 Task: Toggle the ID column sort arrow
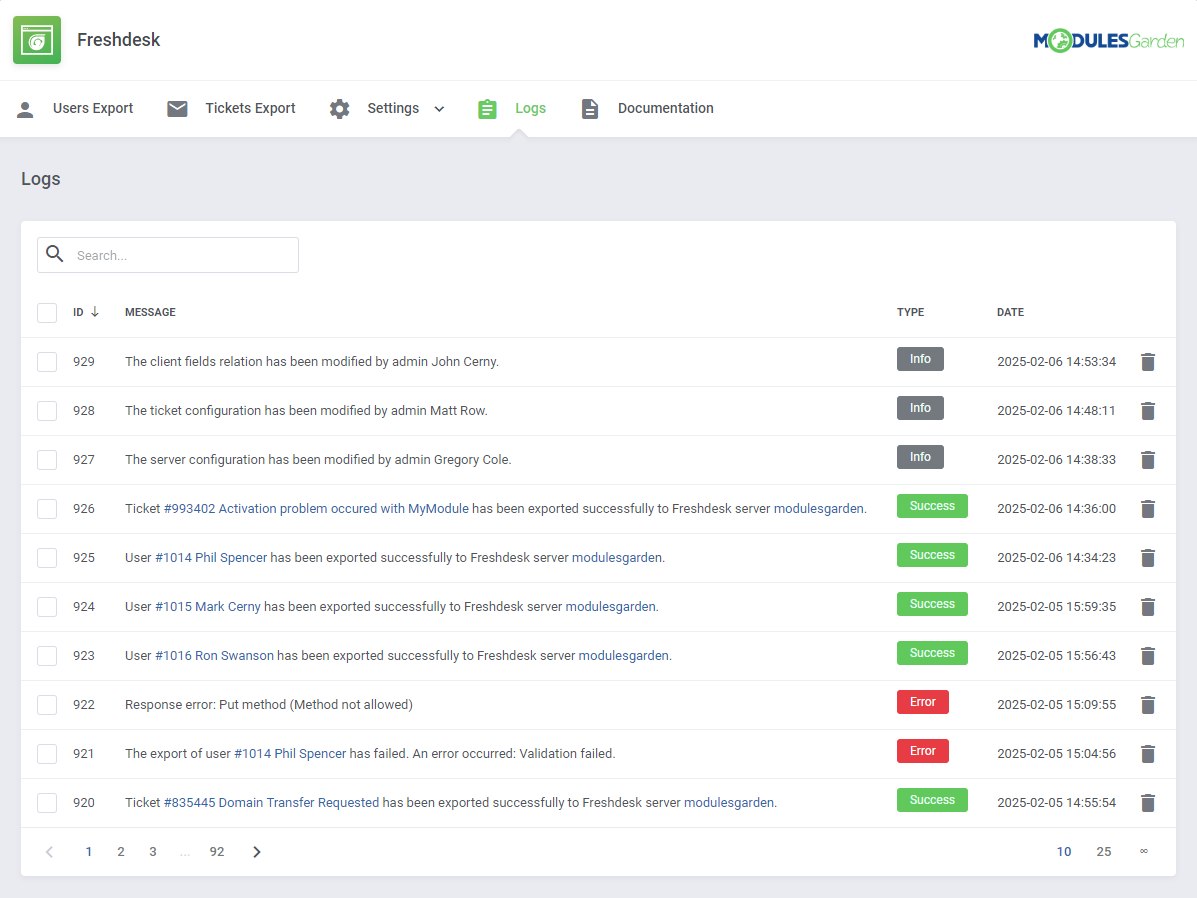(96, 311)
